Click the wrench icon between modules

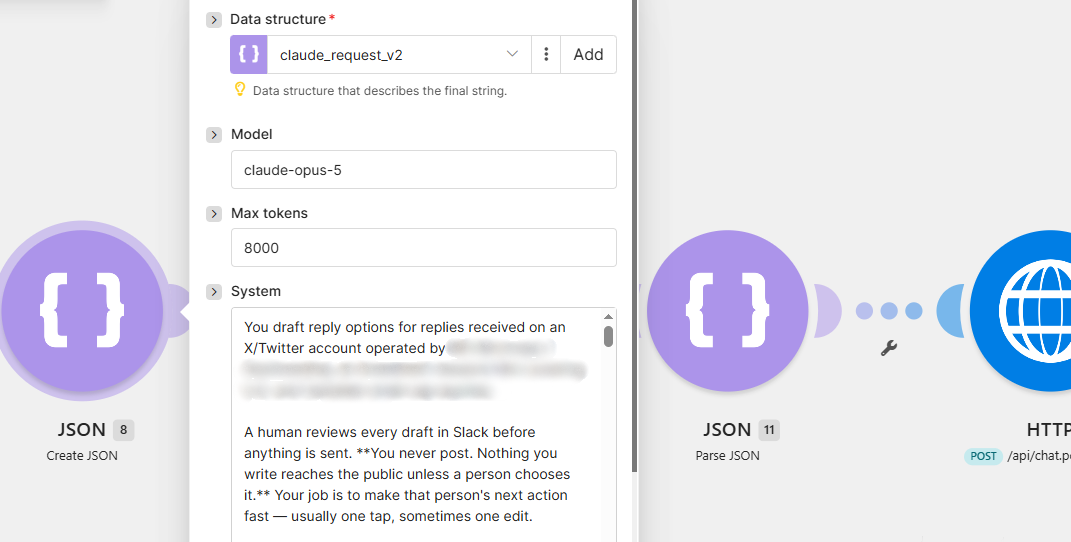[889, 348]
